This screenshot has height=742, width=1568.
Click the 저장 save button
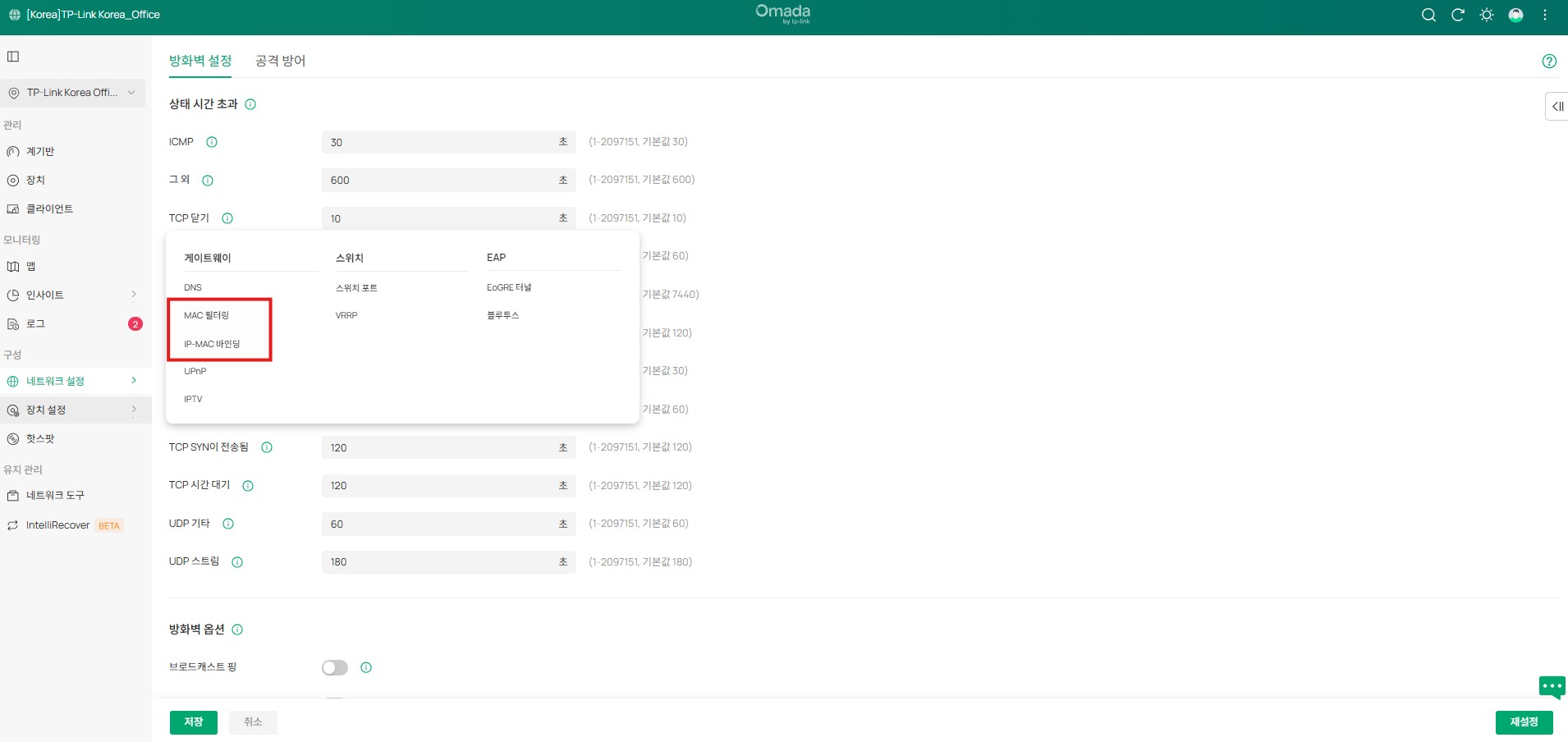click(x=194, y=722)
